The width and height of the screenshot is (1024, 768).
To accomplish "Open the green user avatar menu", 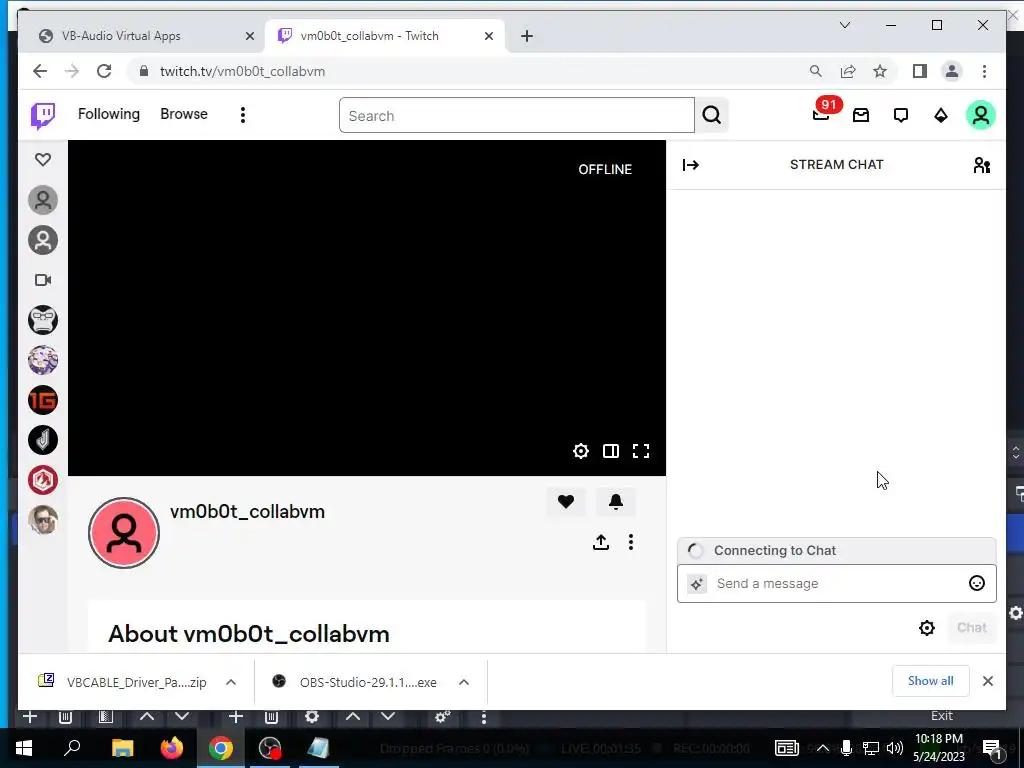I will tap(980, 115).
